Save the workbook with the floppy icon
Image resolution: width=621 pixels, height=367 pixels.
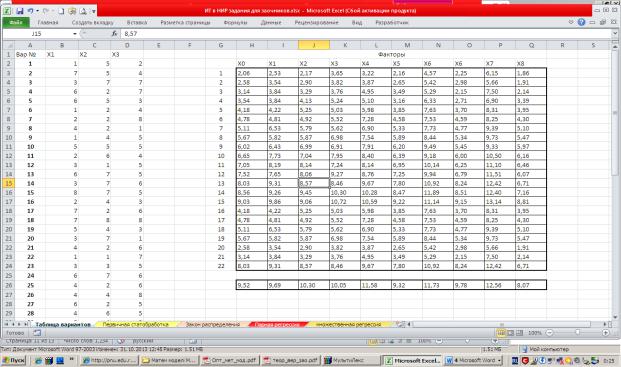20,11
